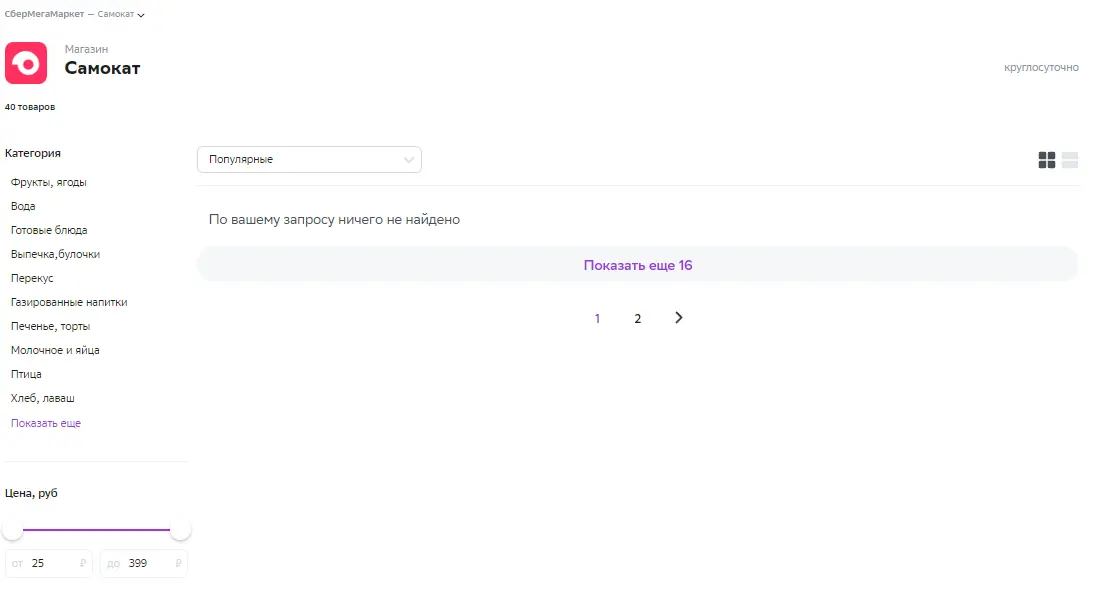Viewport: 1105px width, 596px height.
Task: Click Показать еще 16 button
Action: (638, 265)
